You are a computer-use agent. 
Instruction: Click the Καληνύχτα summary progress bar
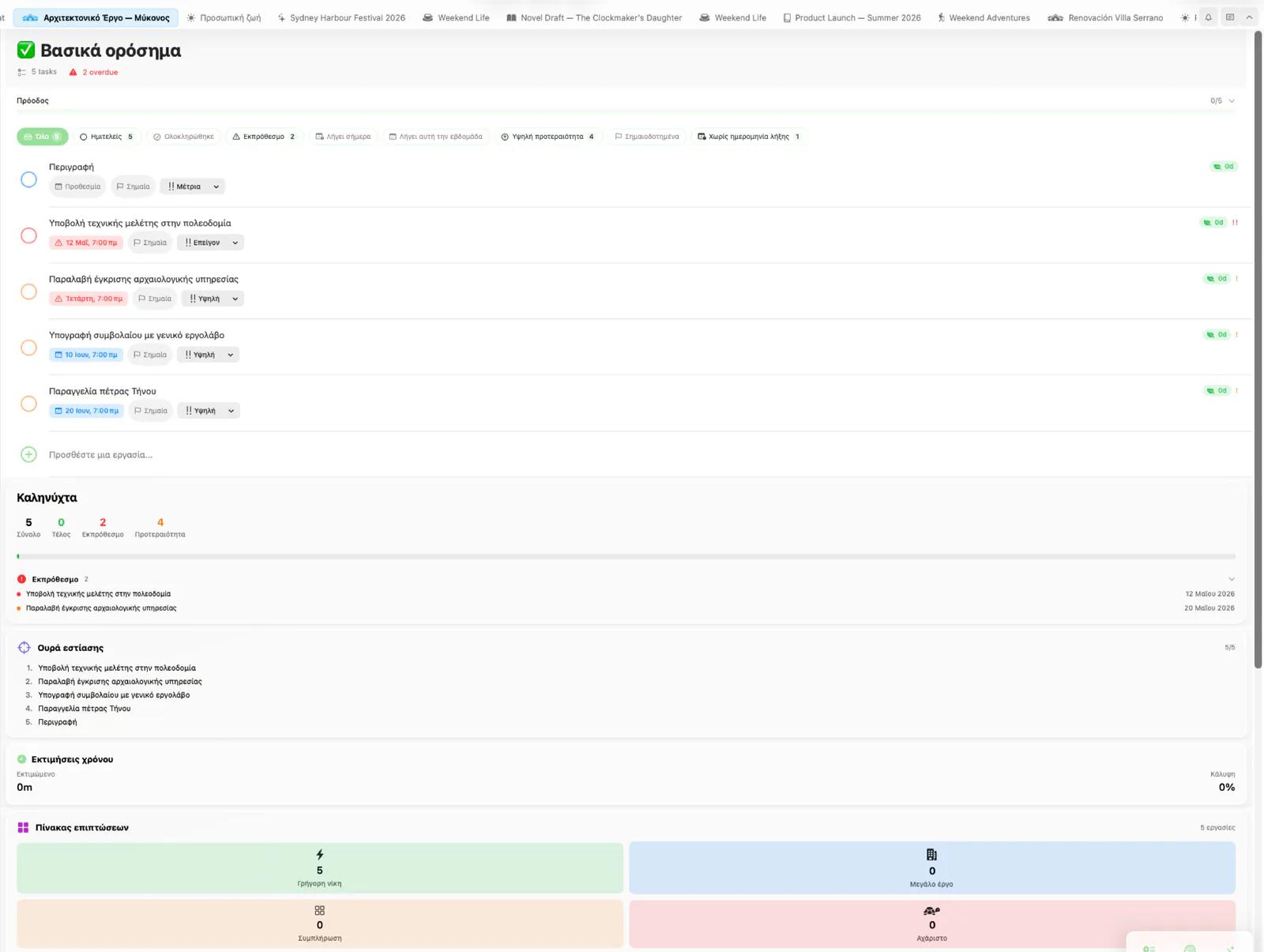click(626, 556)
